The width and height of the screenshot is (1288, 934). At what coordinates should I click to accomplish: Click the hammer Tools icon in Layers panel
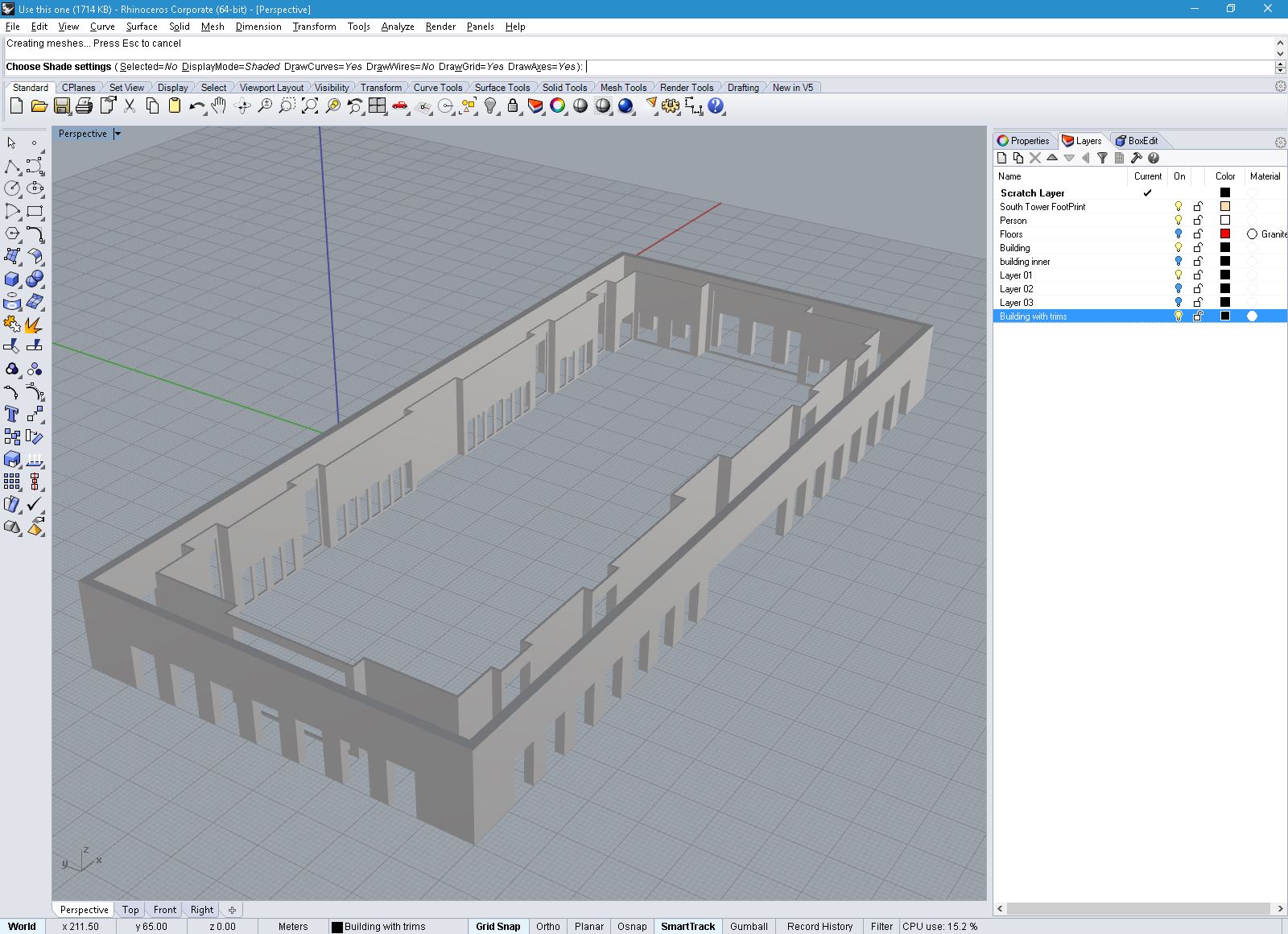tap(1137, 158)
